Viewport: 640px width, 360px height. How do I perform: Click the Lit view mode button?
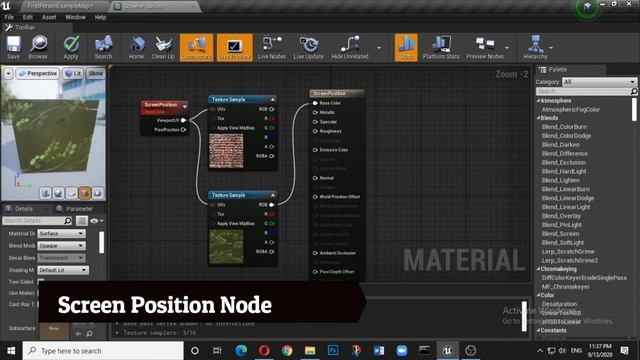[73, 73]
